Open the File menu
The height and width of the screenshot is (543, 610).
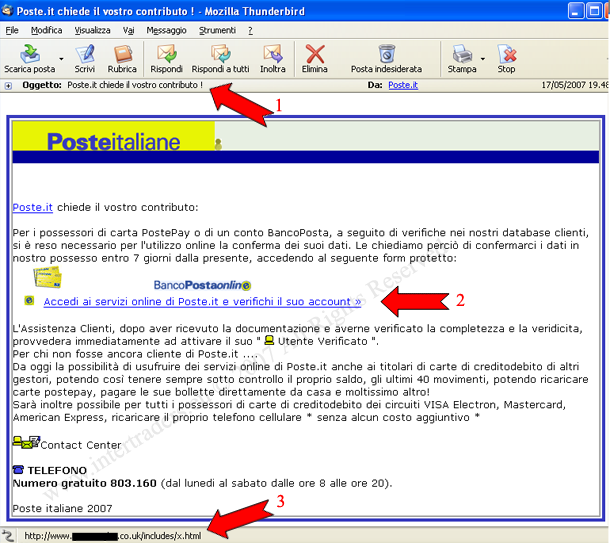click(x=12, y=30)
